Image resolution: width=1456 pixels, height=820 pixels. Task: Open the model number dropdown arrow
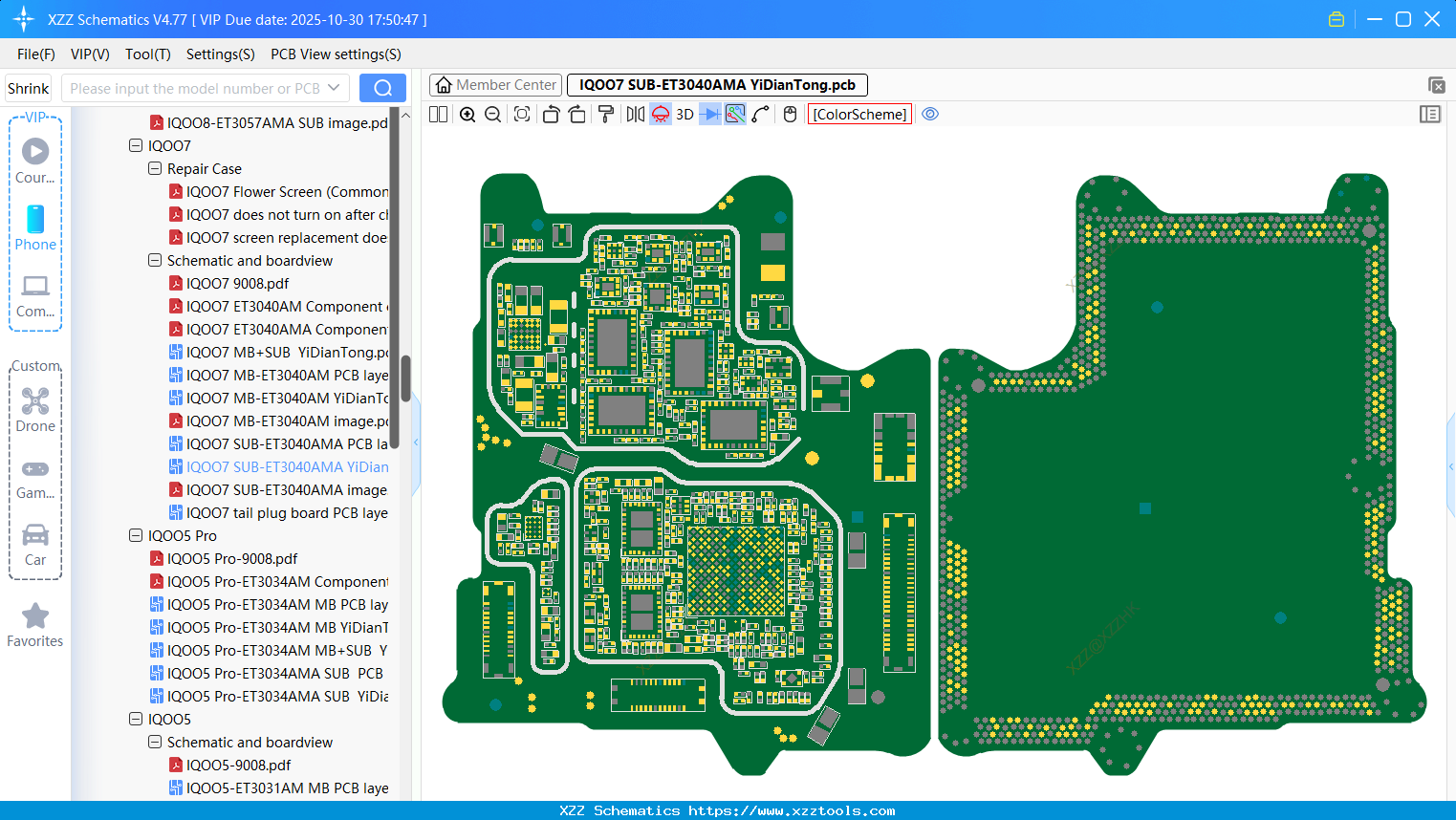pos(334,88)
